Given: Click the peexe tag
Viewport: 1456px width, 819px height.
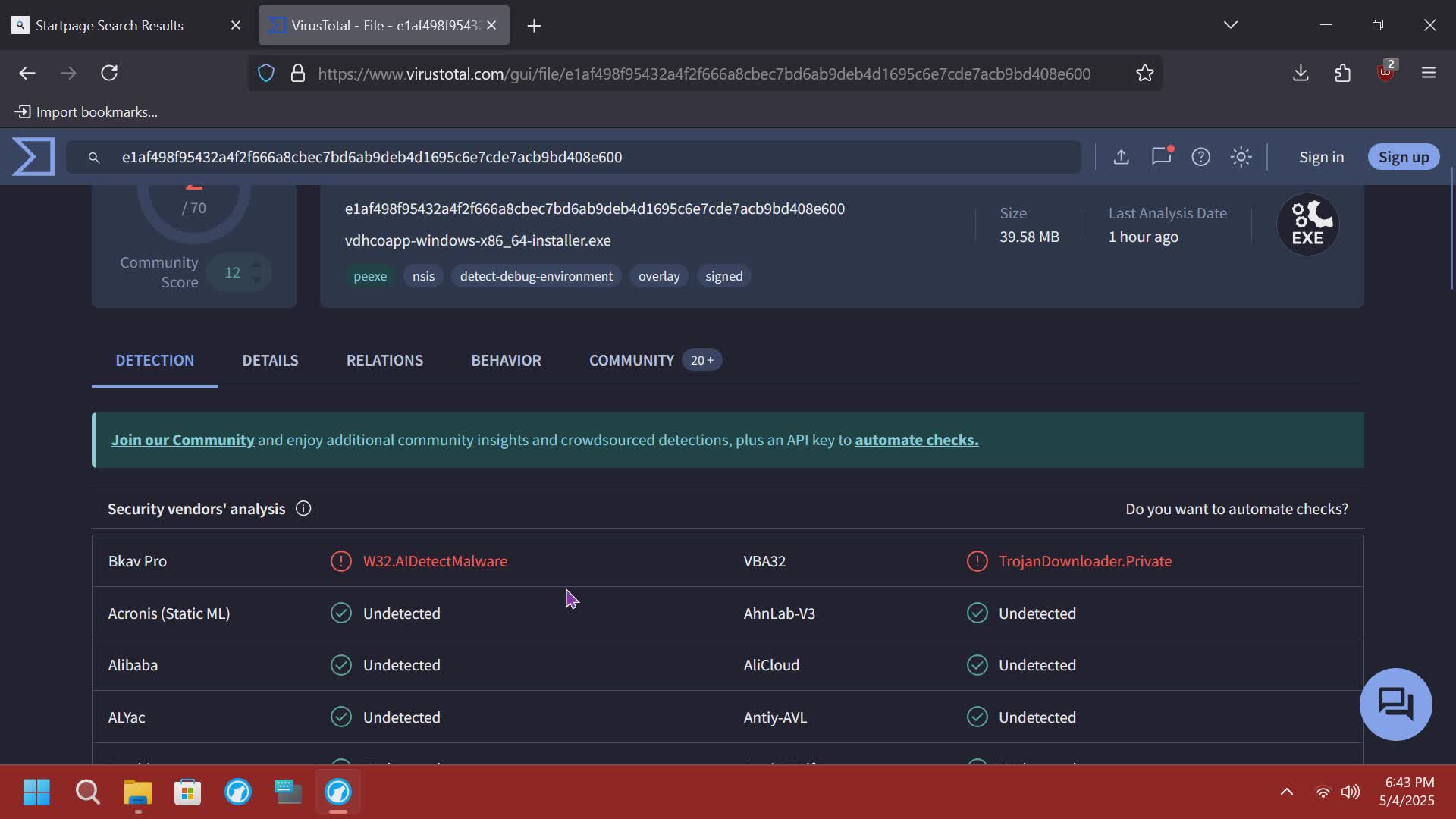Looking at the screenshot, I should coord(370,276).
